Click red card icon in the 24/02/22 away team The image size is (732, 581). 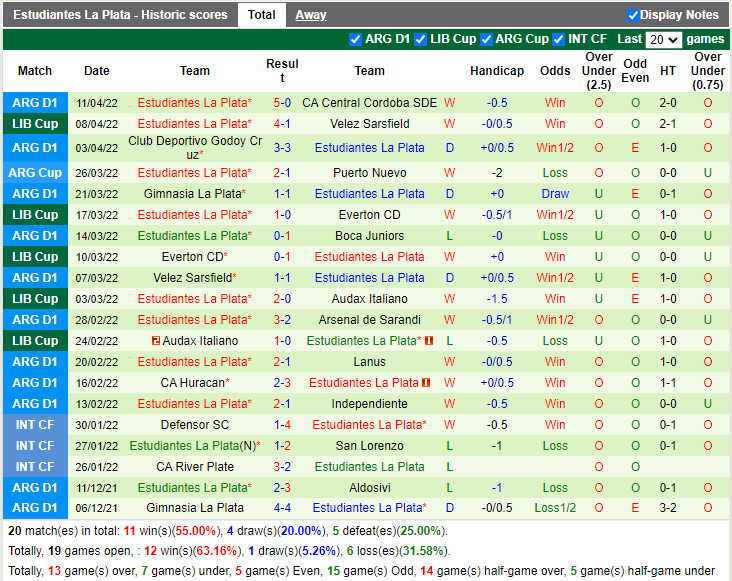click(x=429, y=341)
